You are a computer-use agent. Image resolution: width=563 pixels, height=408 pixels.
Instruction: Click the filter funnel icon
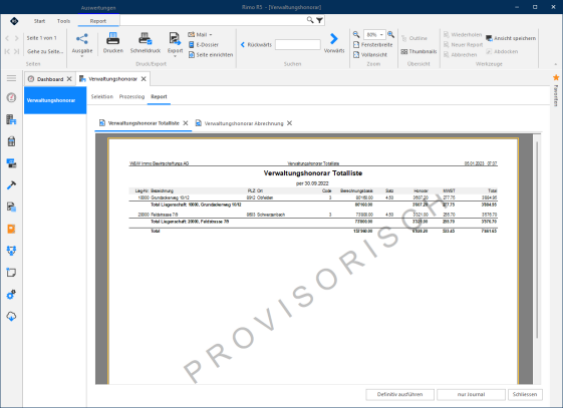[x=319, y=20]
